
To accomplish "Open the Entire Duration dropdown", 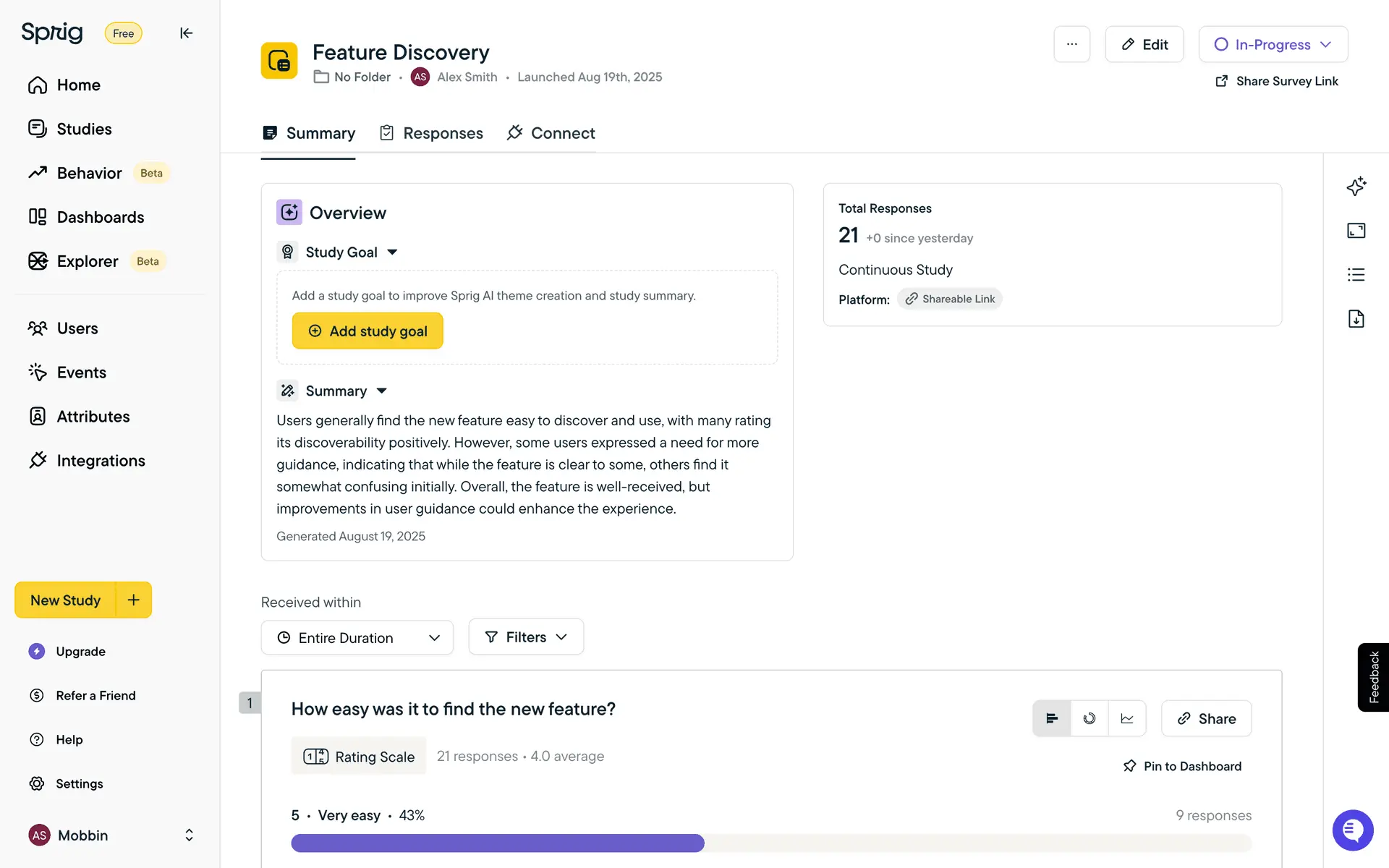I will [357, 637].
